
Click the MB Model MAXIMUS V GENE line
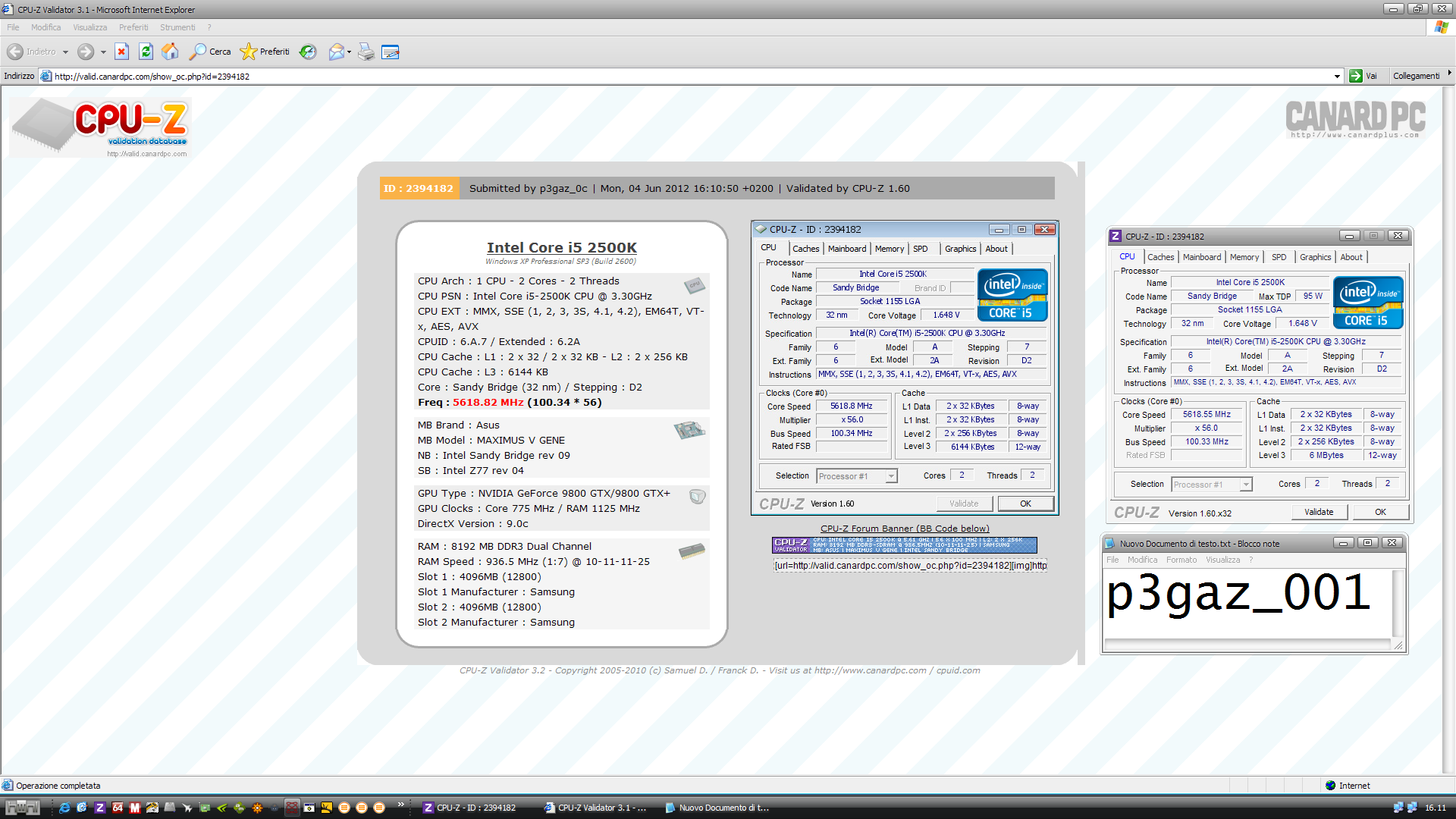pos(491,440)
